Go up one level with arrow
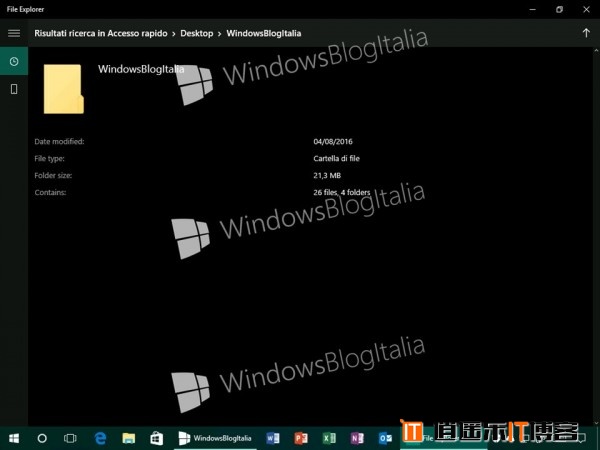Screen dimensions: 600x450 pyautogui.click(x=586, y=33)
